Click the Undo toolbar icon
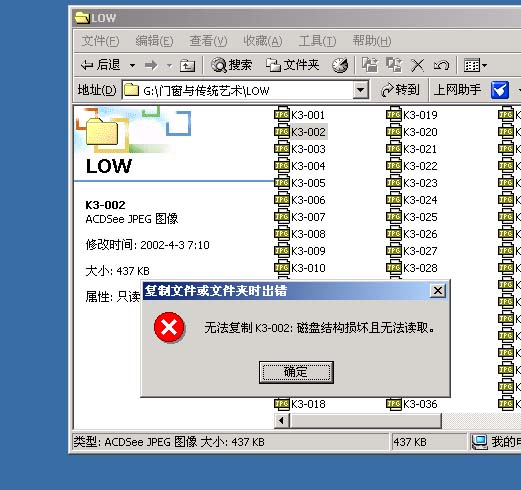521x490 pixels. (x=441, y=65)
